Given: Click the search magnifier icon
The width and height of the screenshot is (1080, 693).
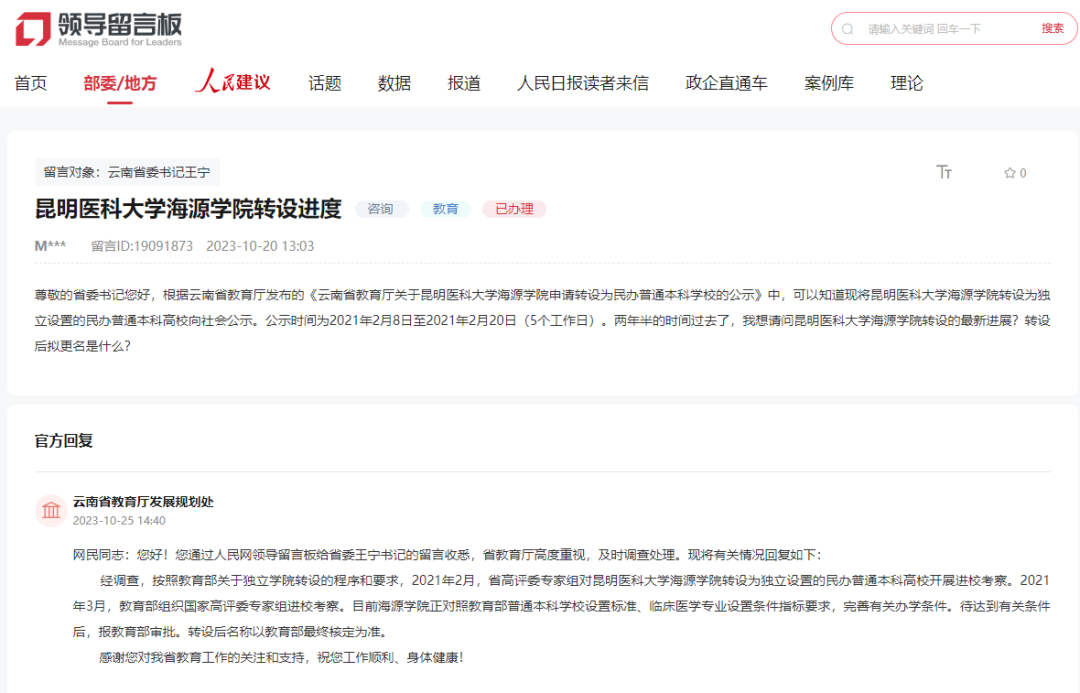Looking at the screenshot, I should (846, 27).
